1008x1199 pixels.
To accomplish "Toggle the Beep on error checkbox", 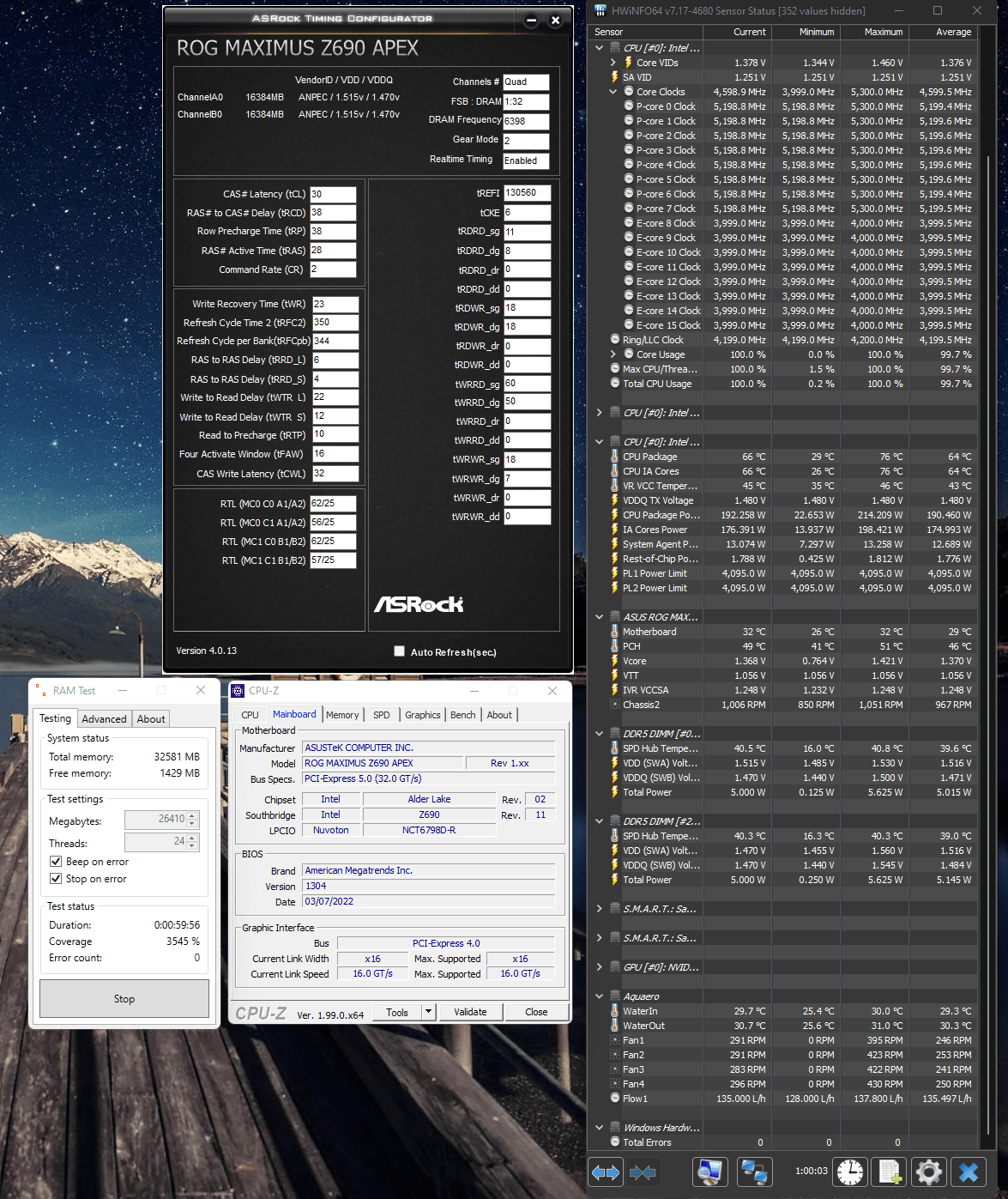I will (56, 862).
